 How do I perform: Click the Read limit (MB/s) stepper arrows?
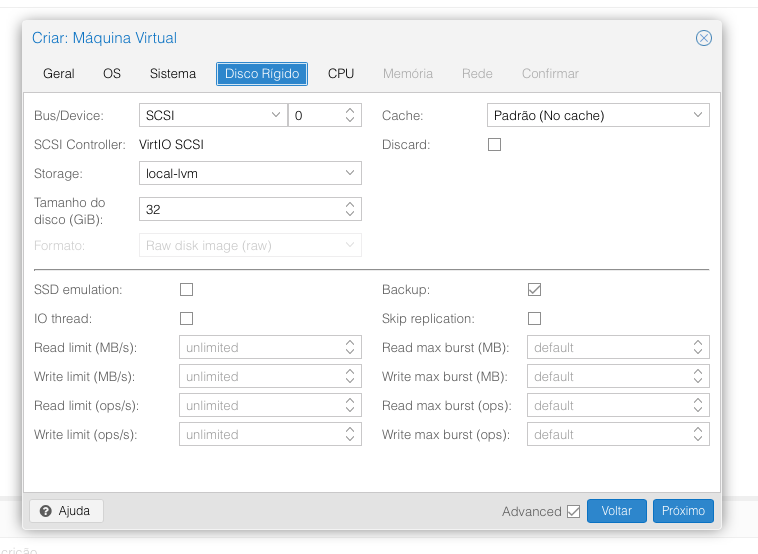pos(350,348)
